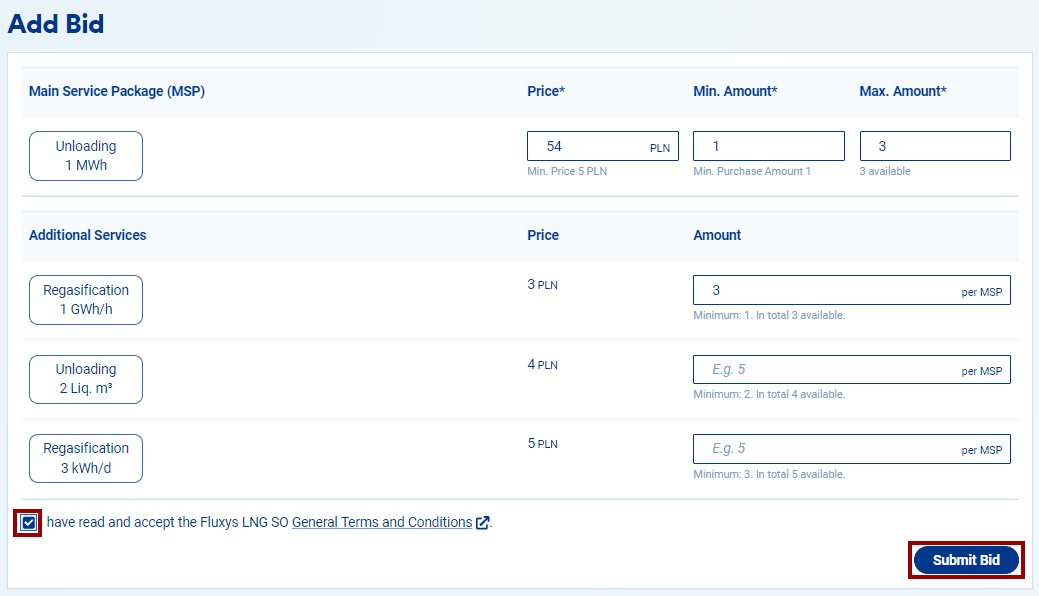Click the Max. Amount* column label
Screen dimensions: 1039x596
pos(902,91)
